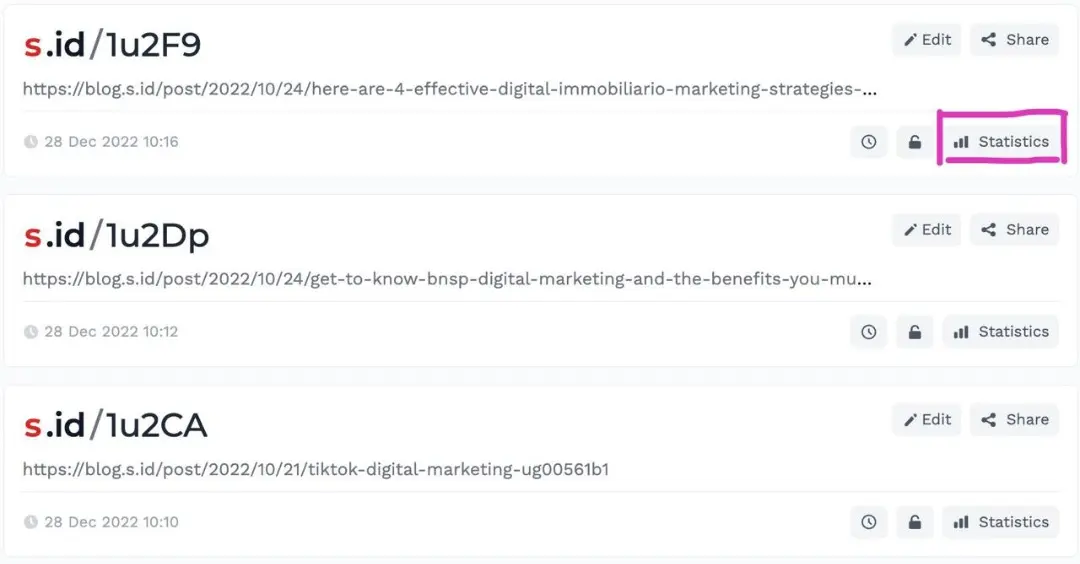The width and height of the screenshot is (1080, 564).
Task: Open Statistics for s.id/1u2CA
Action: (x=1001, y=522)
